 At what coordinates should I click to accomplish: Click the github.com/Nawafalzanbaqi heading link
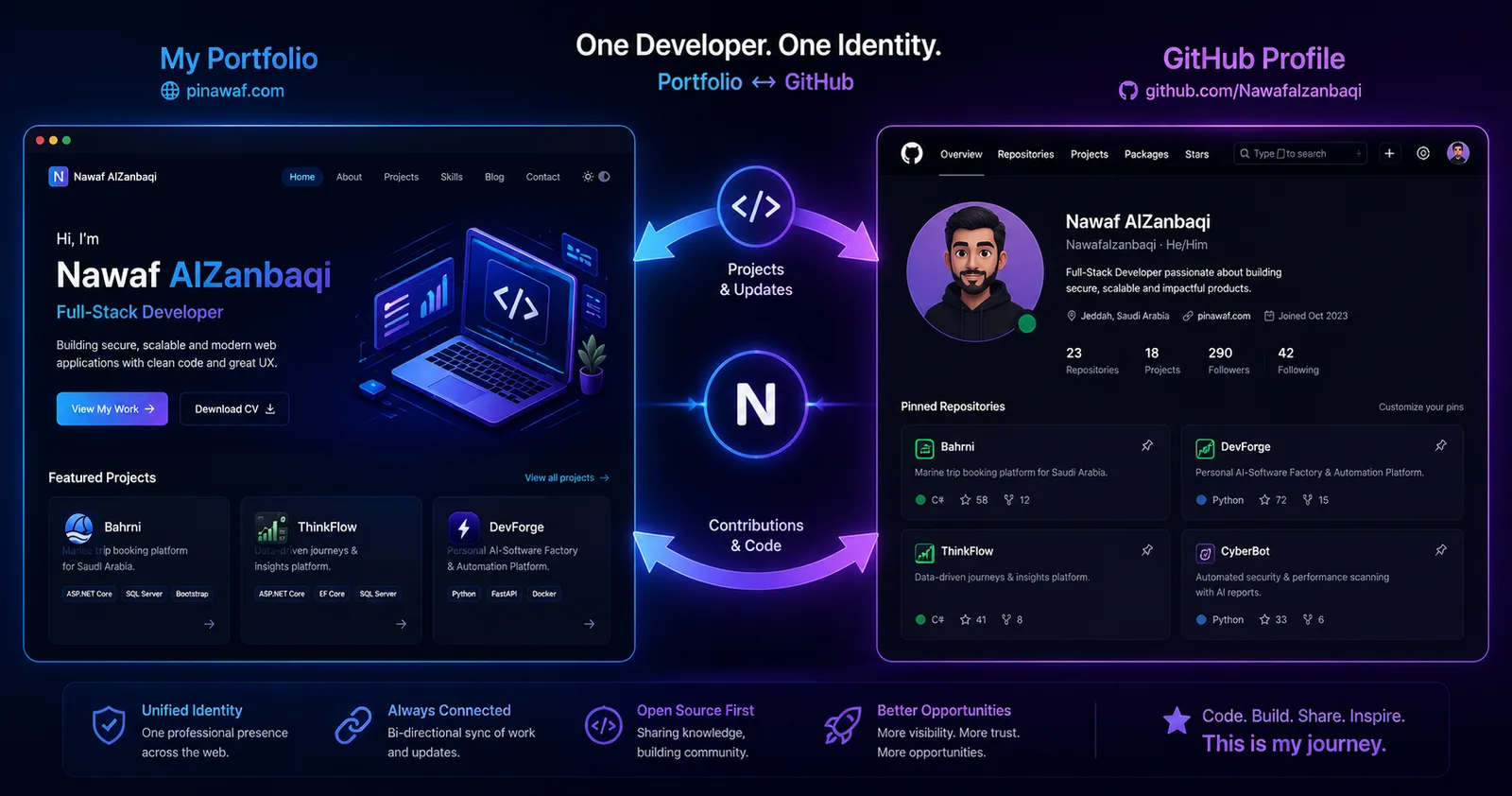click(x=1253, y=91)
